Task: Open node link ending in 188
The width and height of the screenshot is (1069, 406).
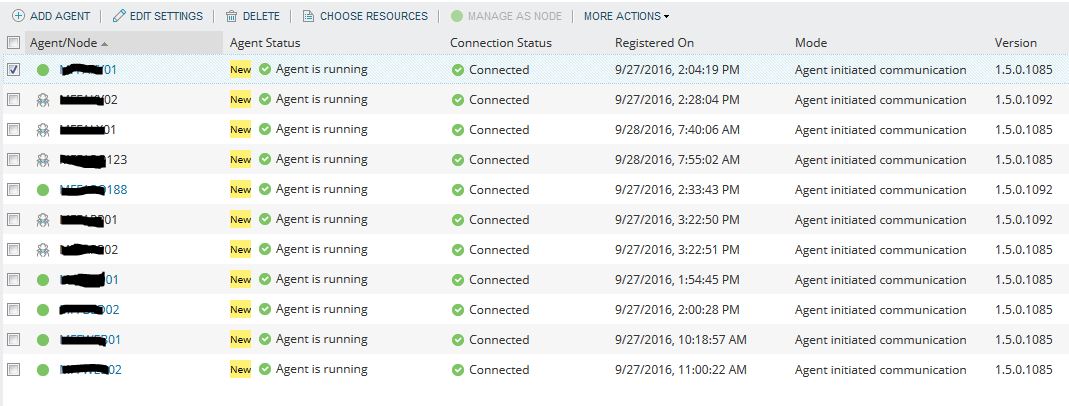Action: pos(93,189)
